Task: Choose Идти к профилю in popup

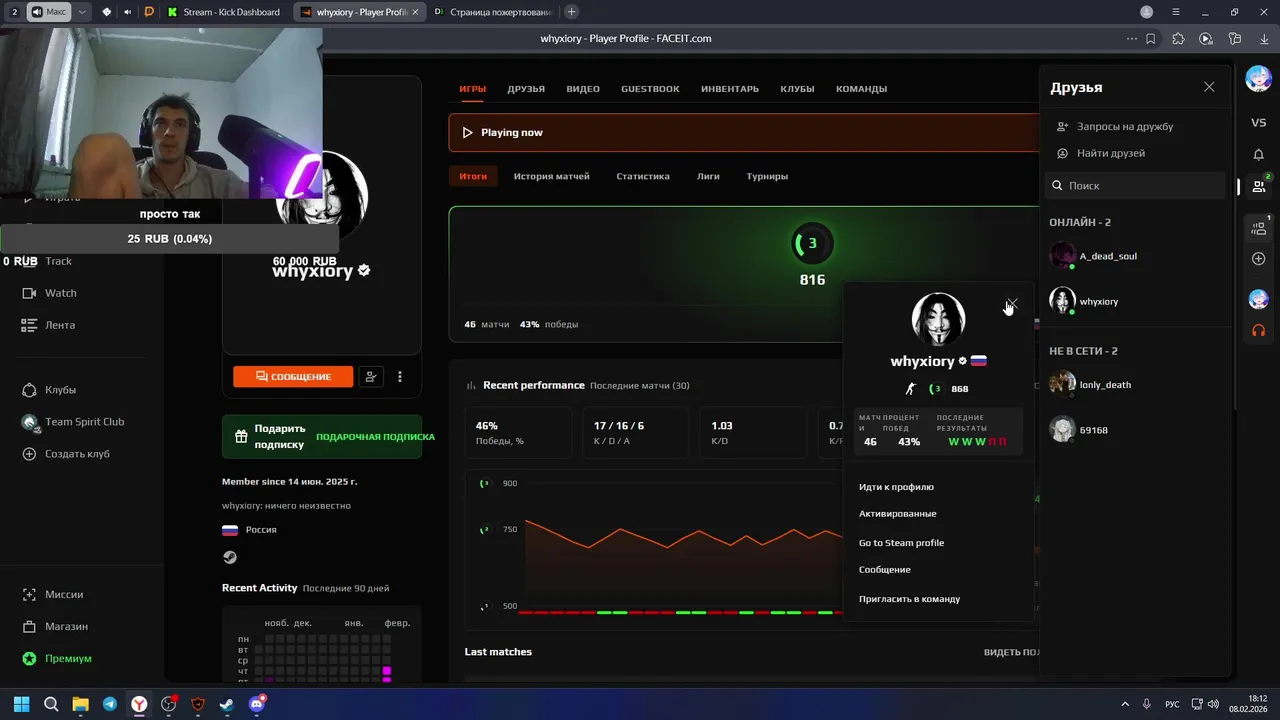Action: pos(896,487)
